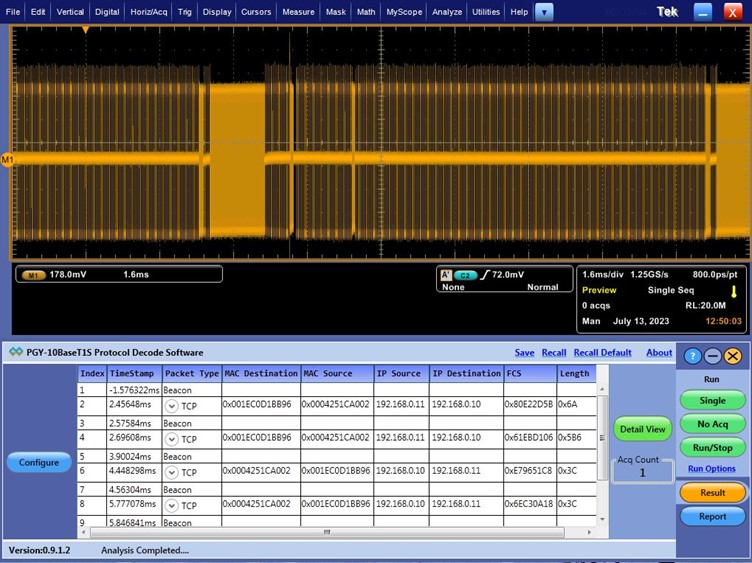Click the M1 waveform reference marker
Viewport: 752px width, 563px height.
pos(7,160)
